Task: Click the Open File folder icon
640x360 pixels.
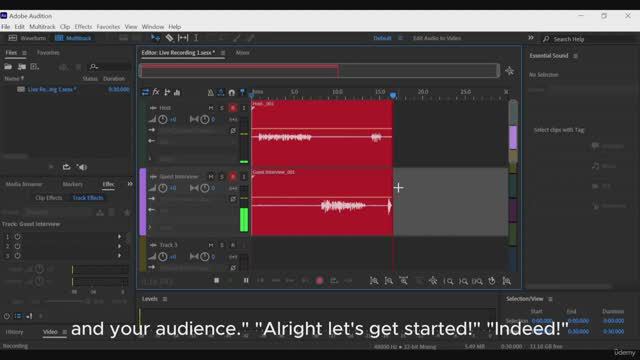Action: point(8,67)
